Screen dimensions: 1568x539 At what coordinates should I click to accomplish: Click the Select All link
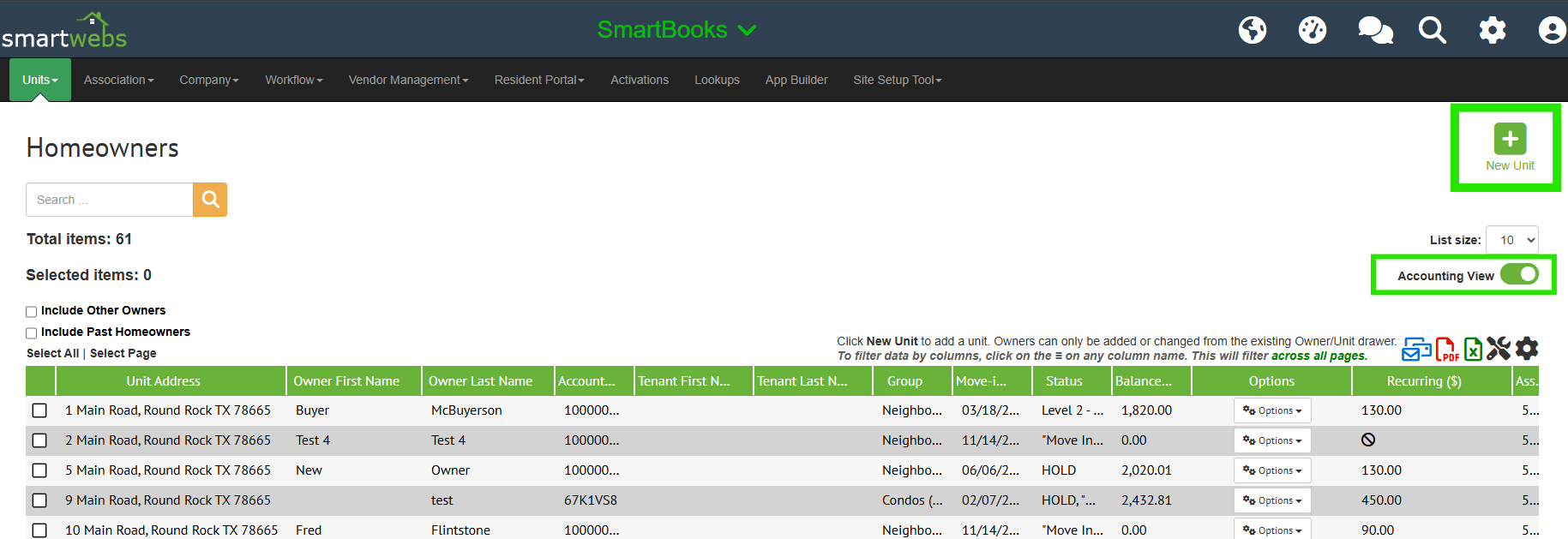point(52,353)
